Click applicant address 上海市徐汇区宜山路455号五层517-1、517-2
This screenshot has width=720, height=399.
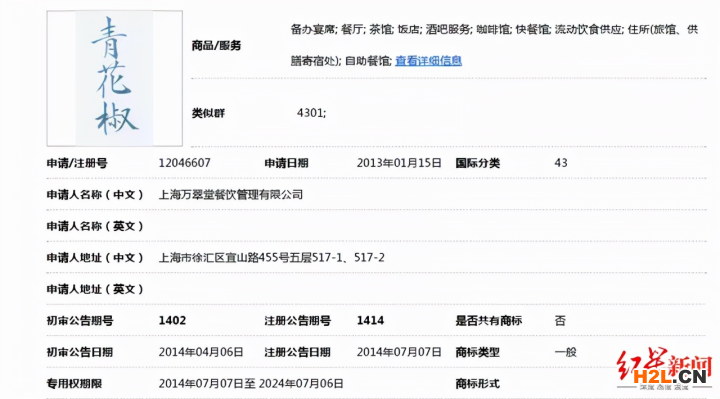(x=272, y=258)
